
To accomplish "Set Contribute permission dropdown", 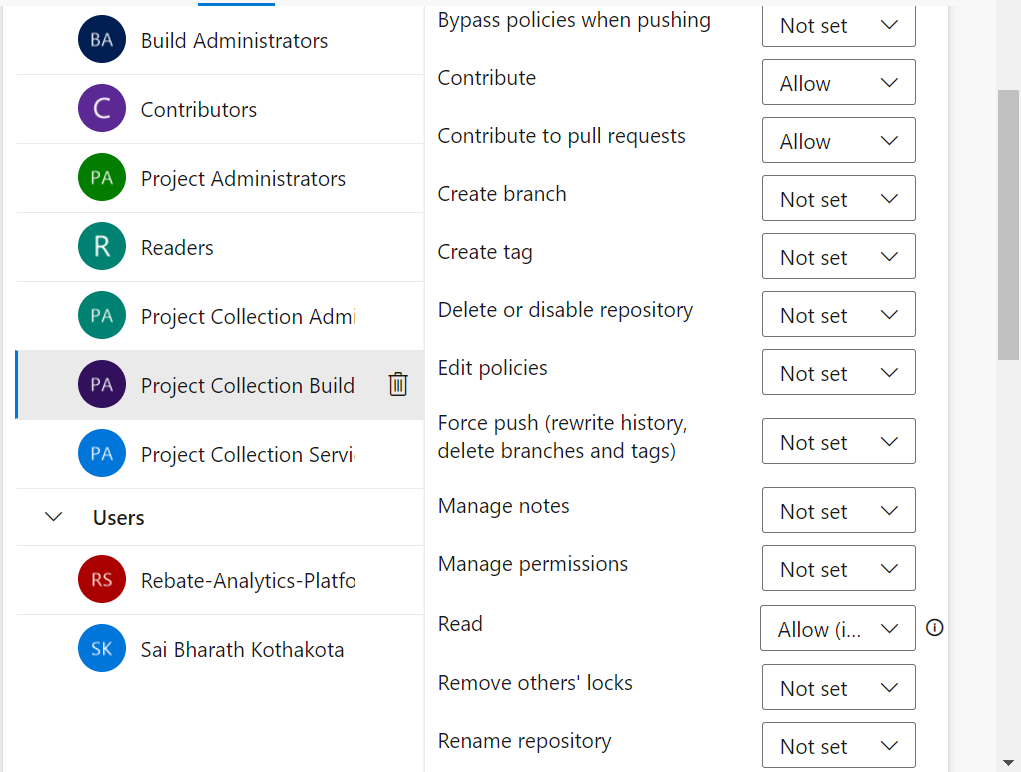I will click(x=838, y=82).
